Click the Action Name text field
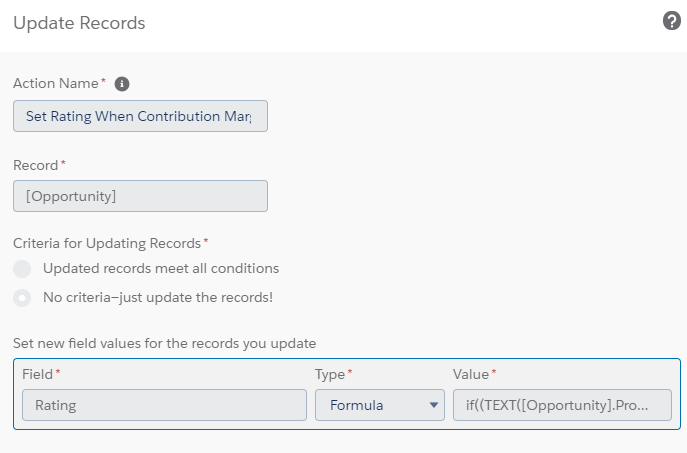Image resolution: width=687 pixels, height=453 pixels. pos(140,116)
